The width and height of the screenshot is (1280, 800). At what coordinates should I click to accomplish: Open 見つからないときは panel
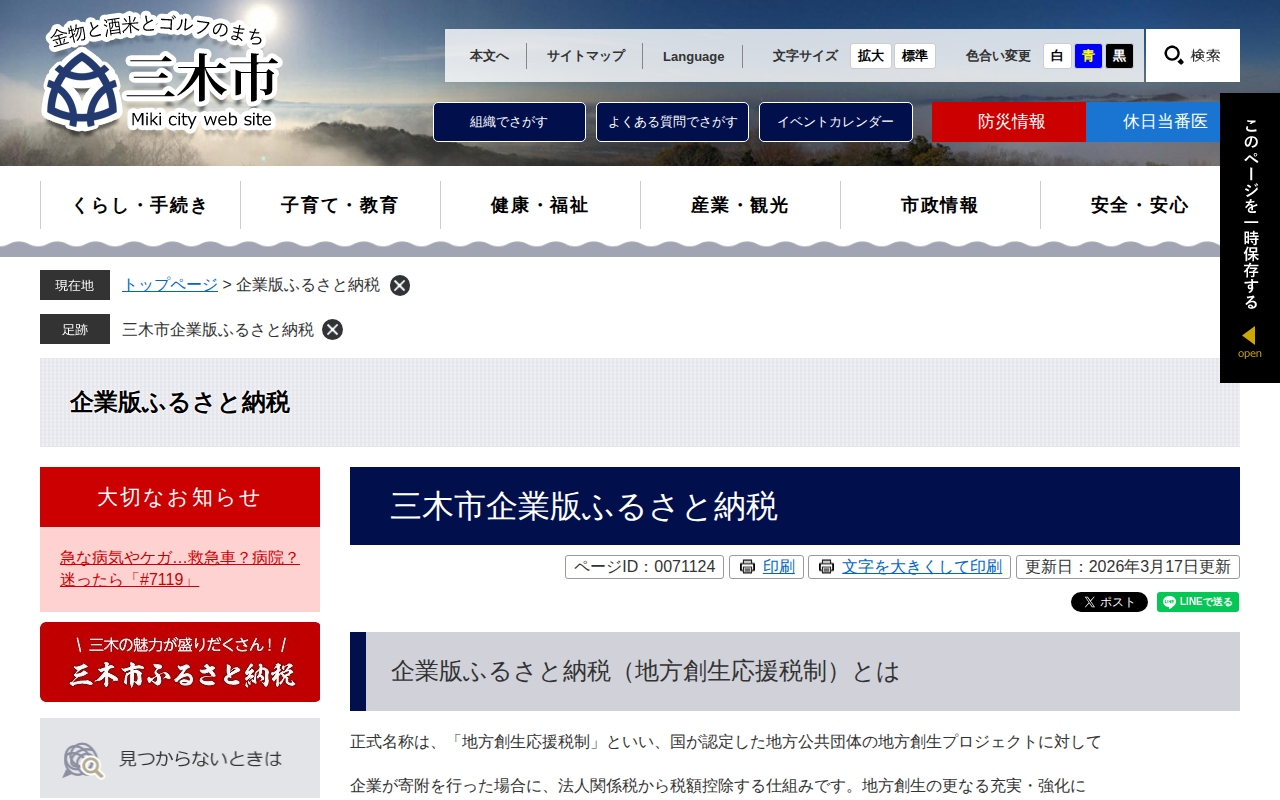180,759
